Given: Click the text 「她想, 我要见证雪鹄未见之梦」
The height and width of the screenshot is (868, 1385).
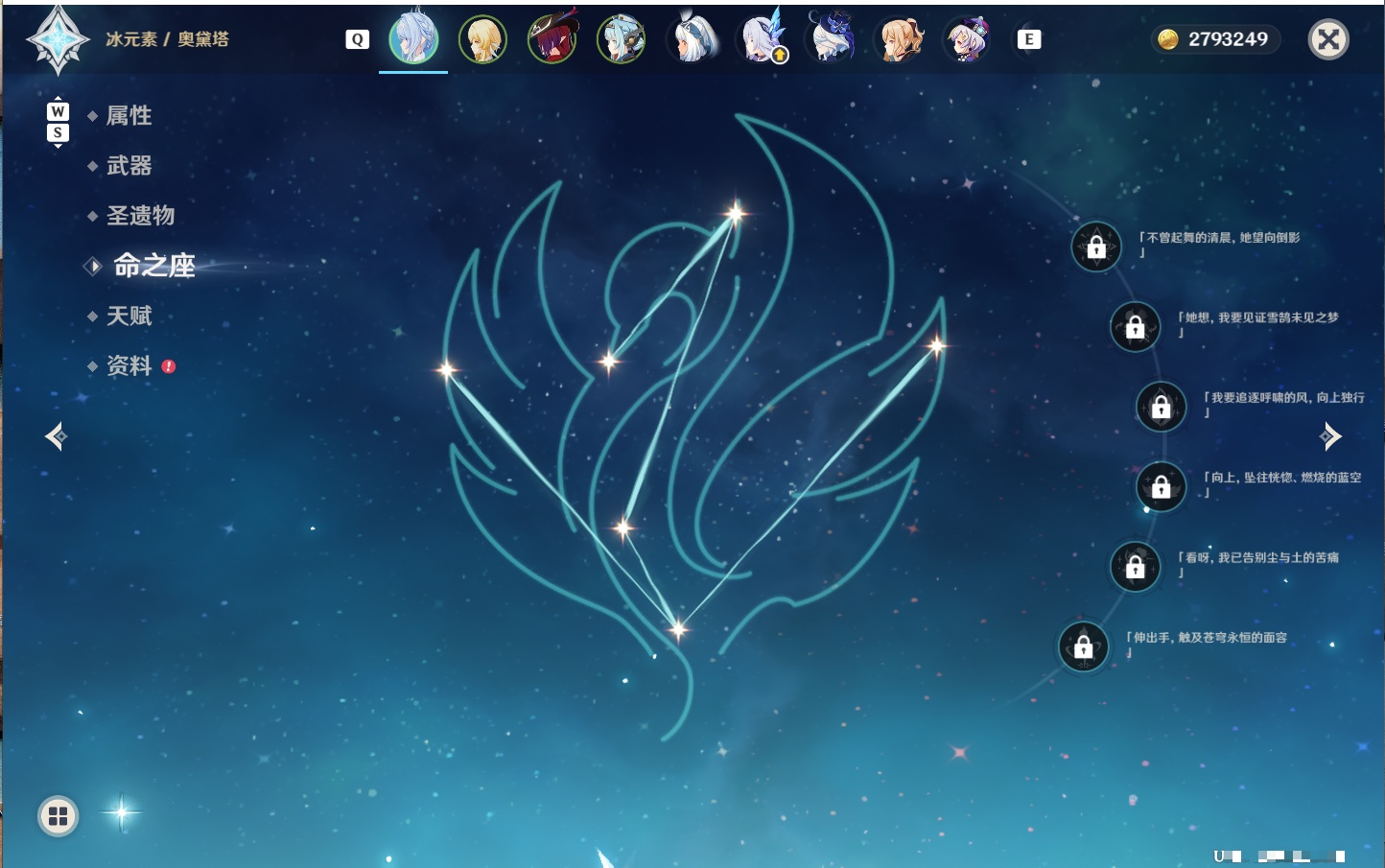Looking at the screenshot, I should (x=1258, y=324).
